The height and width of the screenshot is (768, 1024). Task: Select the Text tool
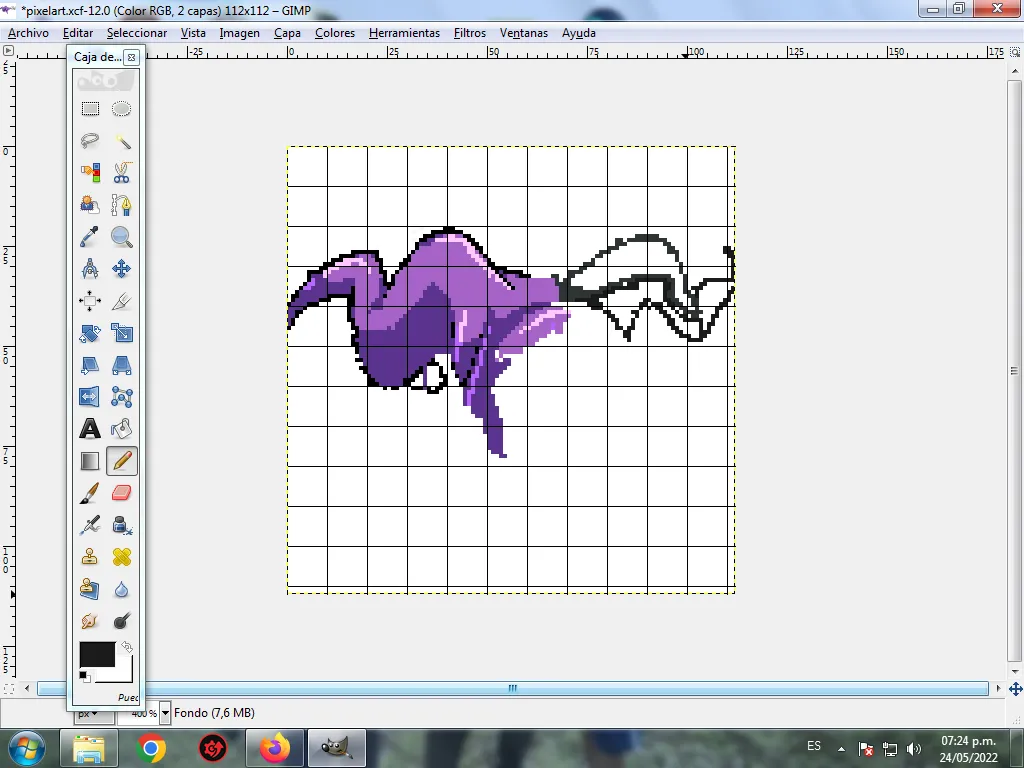[90, 428]
